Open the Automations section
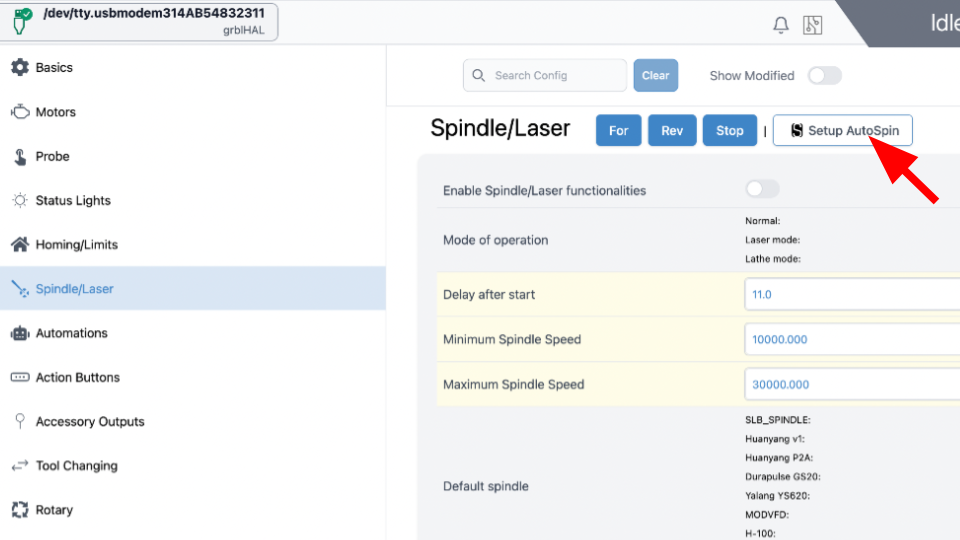Screen dimensions: 960x540 pyautogui.click(x=193, y=333)
